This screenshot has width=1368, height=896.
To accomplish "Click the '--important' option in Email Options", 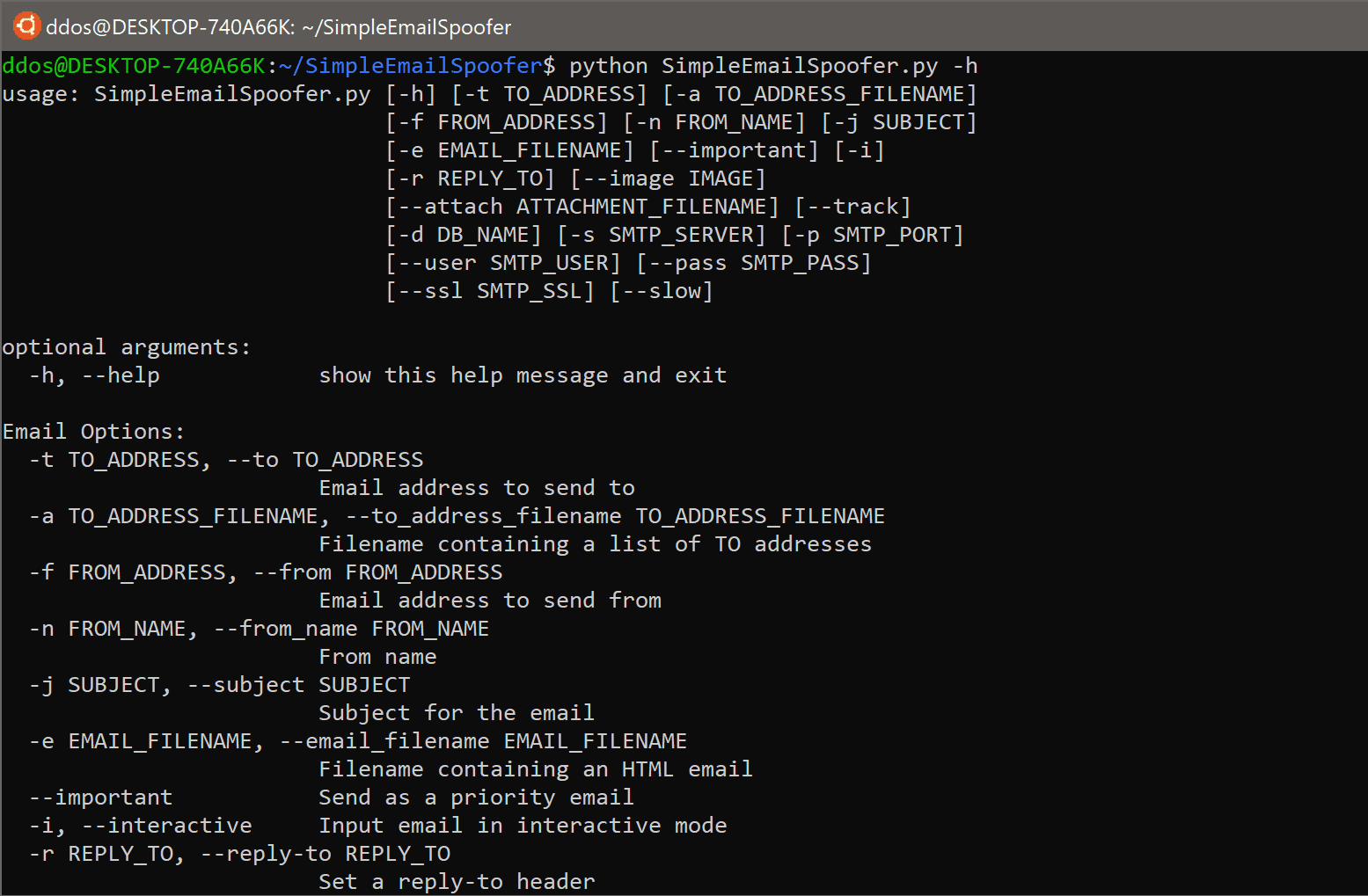I will (x=100, y=798).
